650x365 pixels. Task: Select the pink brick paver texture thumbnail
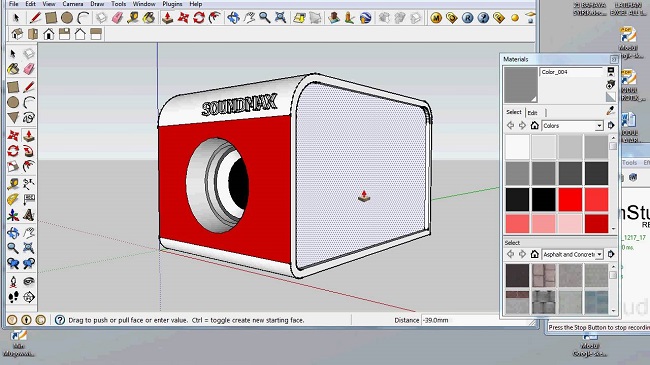coord(543,275)
